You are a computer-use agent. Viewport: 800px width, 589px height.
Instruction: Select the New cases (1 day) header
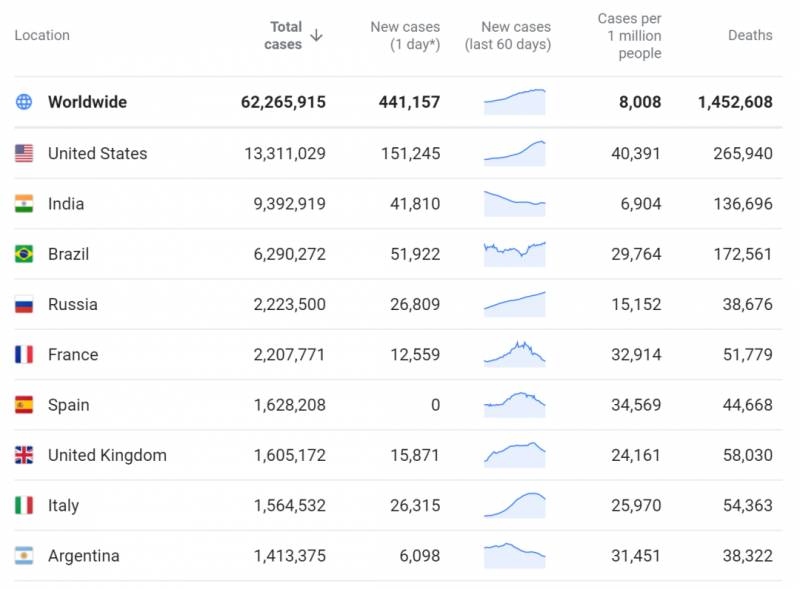click(x=405, y=35)
